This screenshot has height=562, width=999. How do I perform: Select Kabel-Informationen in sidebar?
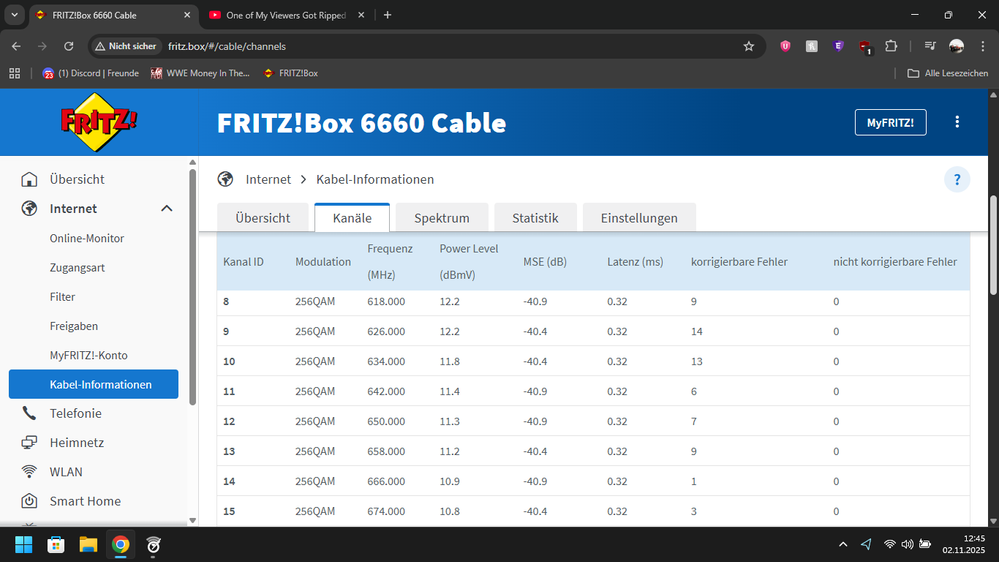(x=94, y=384)
